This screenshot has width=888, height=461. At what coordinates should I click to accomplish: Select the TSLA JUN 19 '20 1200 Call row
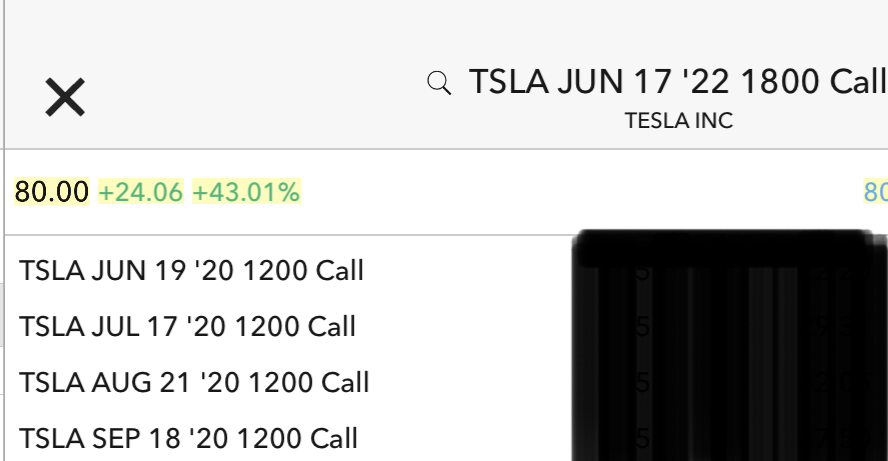point(191,271)
